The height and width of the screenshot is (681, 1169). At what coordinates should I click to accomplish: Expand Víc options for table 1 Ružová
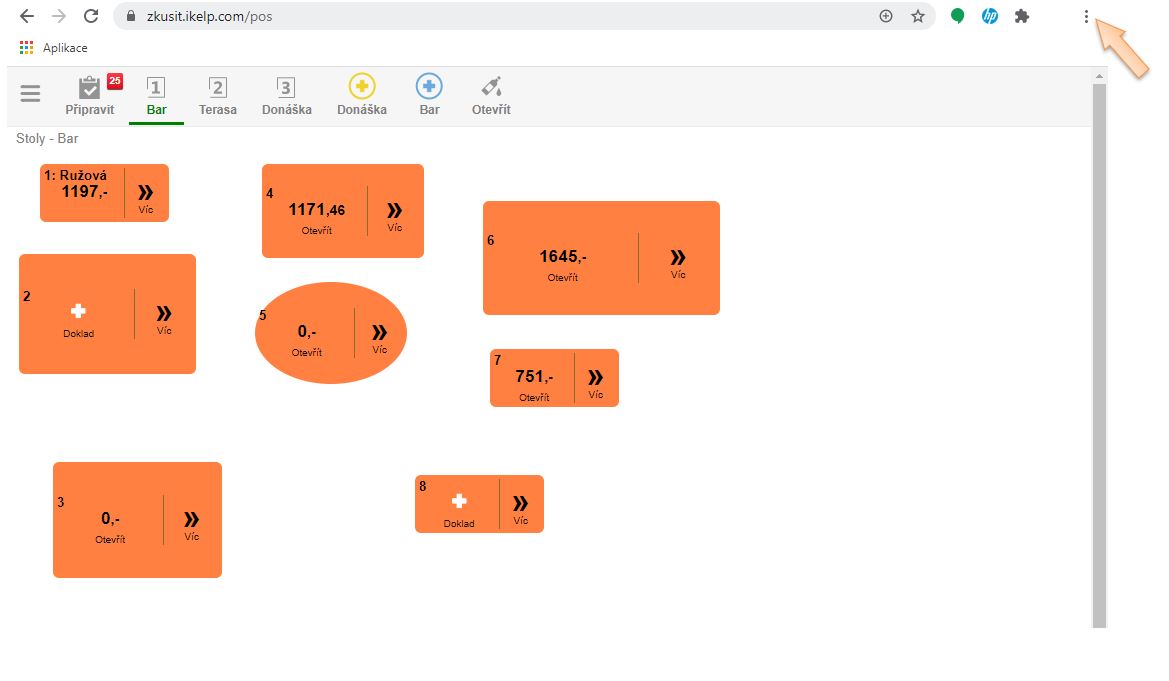146,196
